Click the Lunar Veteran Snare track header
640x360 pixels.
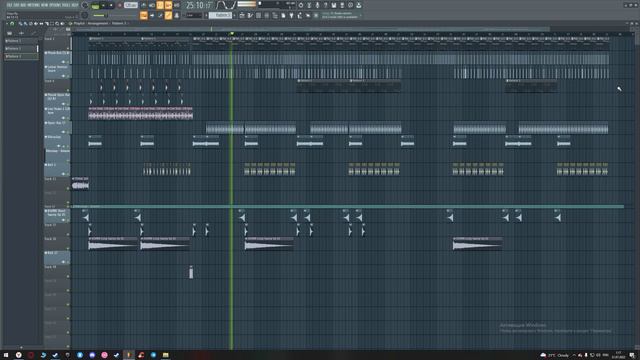57,71
